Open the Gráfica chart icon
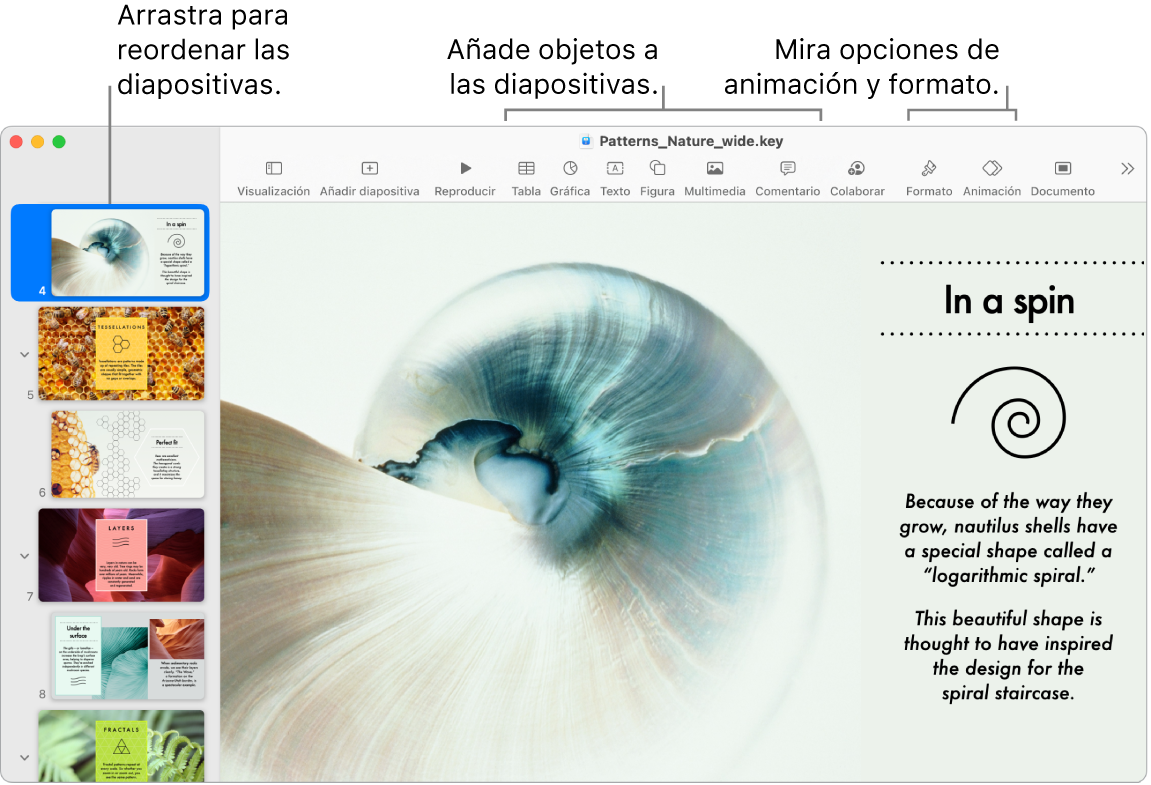 pos(569,176)
